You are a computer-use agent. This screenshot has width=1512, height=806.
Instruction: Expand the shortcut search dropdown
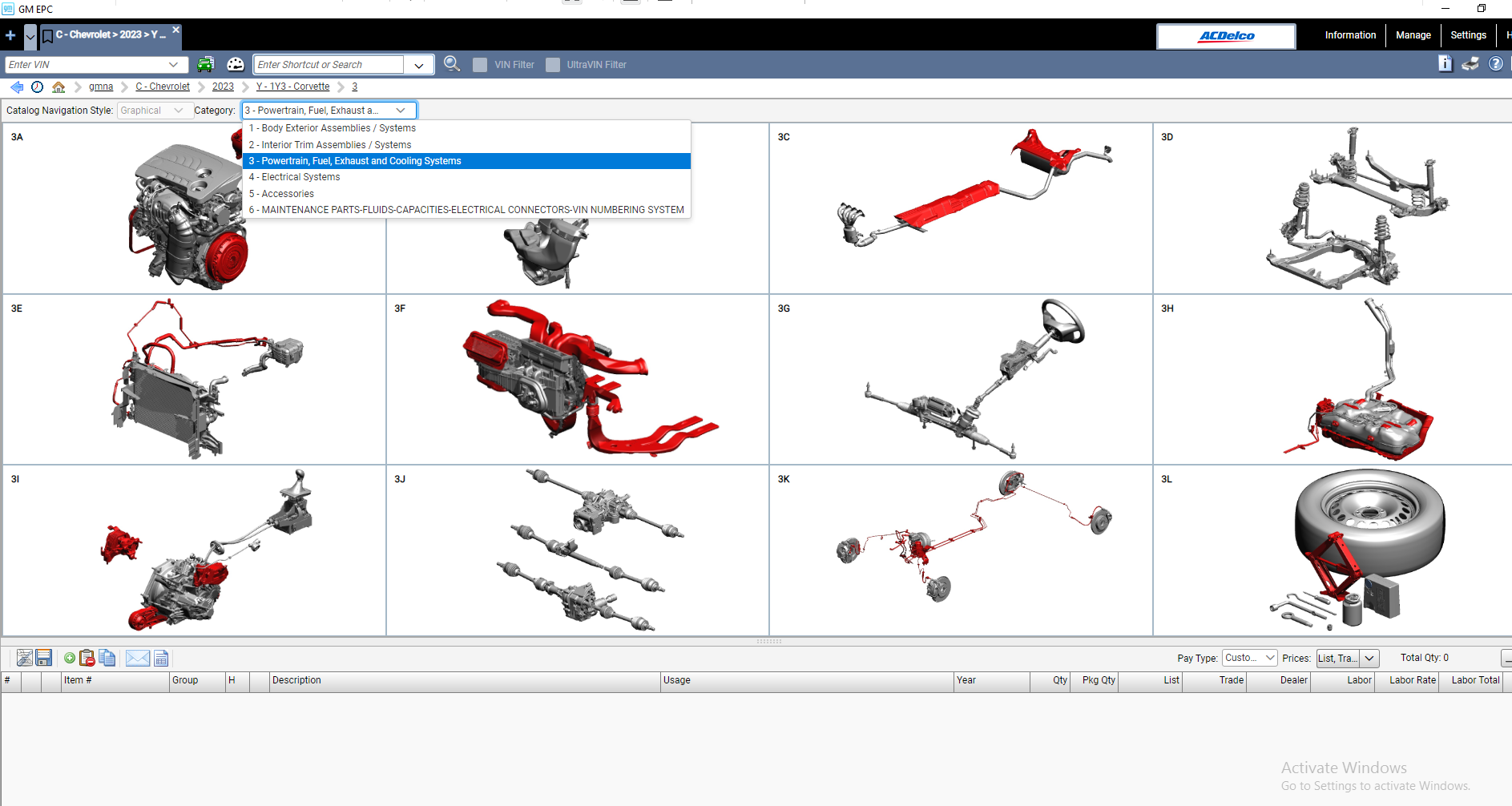pos(419,65)
